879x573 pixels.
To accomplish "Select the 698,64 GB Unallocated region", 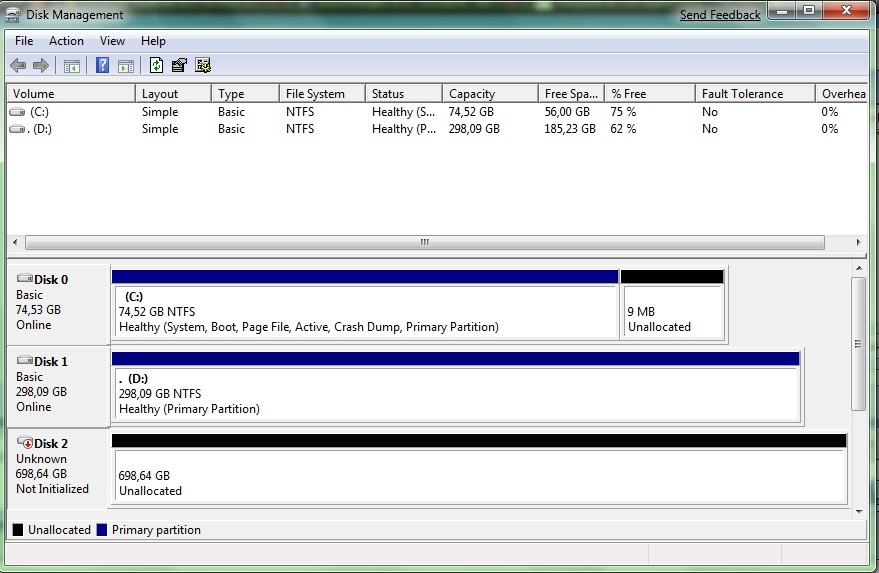I will (x=479, y=469).
